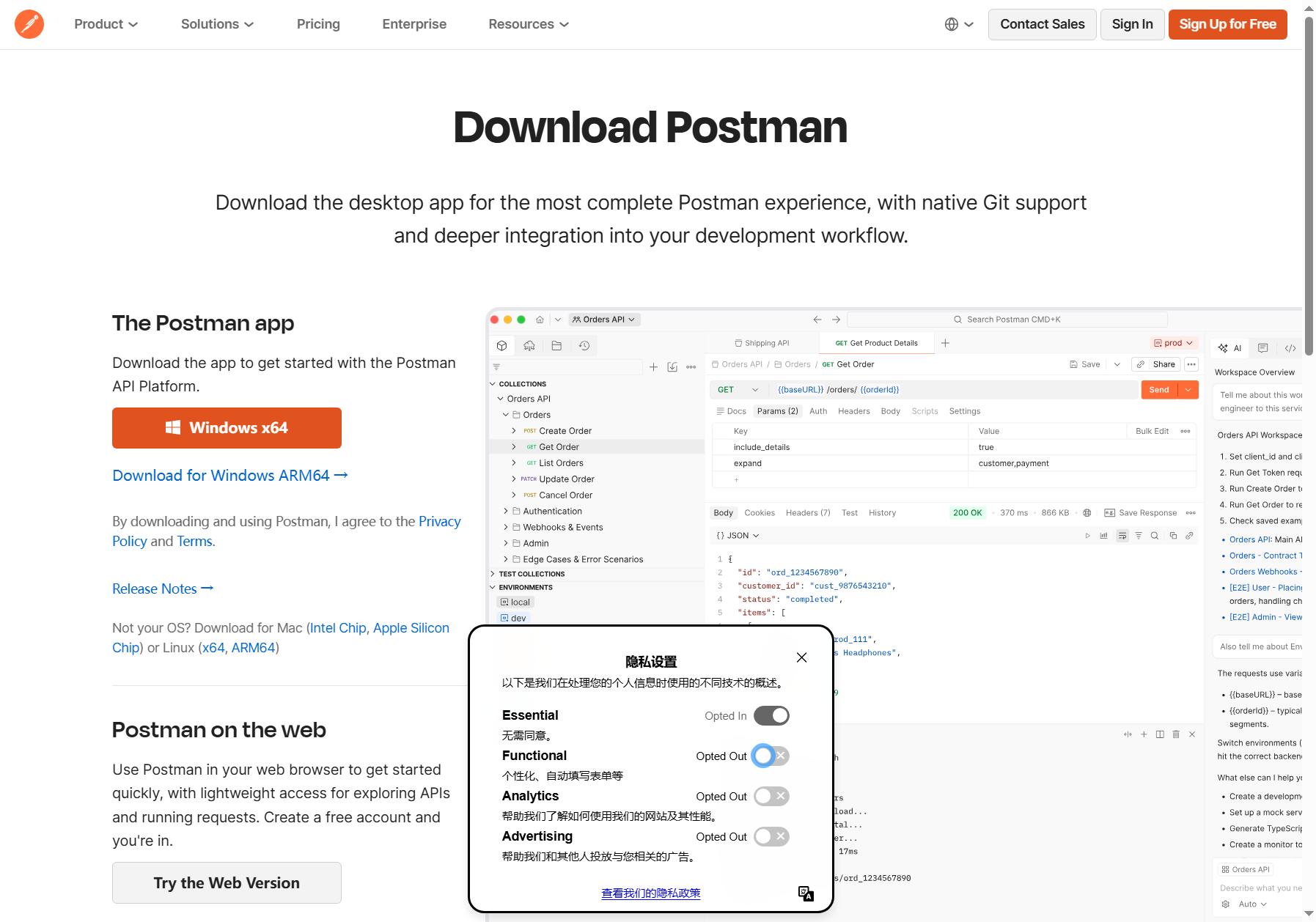This screenshot has width=1316, height=922.
Task: Click the trash icon in the console toolbar
Action: tap(1176, 734)
